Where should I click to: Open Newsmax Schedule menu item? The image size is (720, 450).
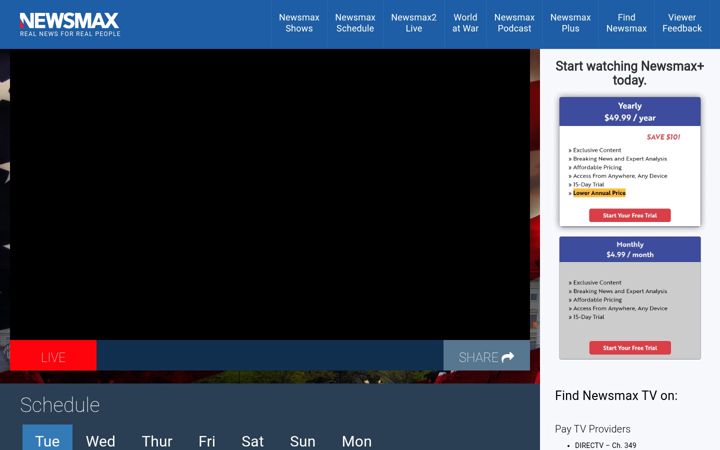tap(355, 23)
